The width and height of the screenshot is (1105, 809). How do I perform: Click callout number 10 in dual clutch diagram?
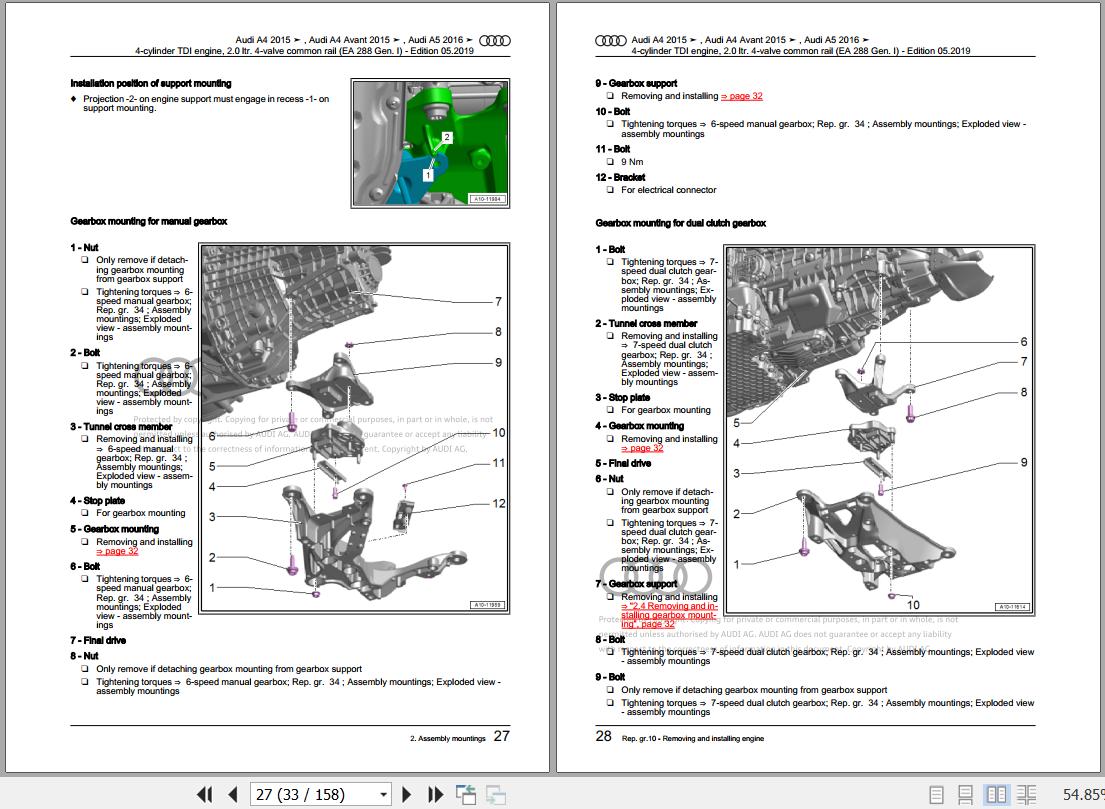913,605
